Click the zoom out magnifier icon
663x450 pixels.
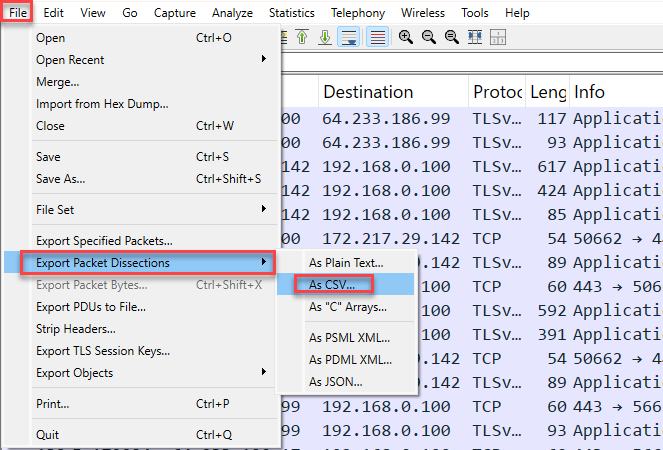click(428, 37)
